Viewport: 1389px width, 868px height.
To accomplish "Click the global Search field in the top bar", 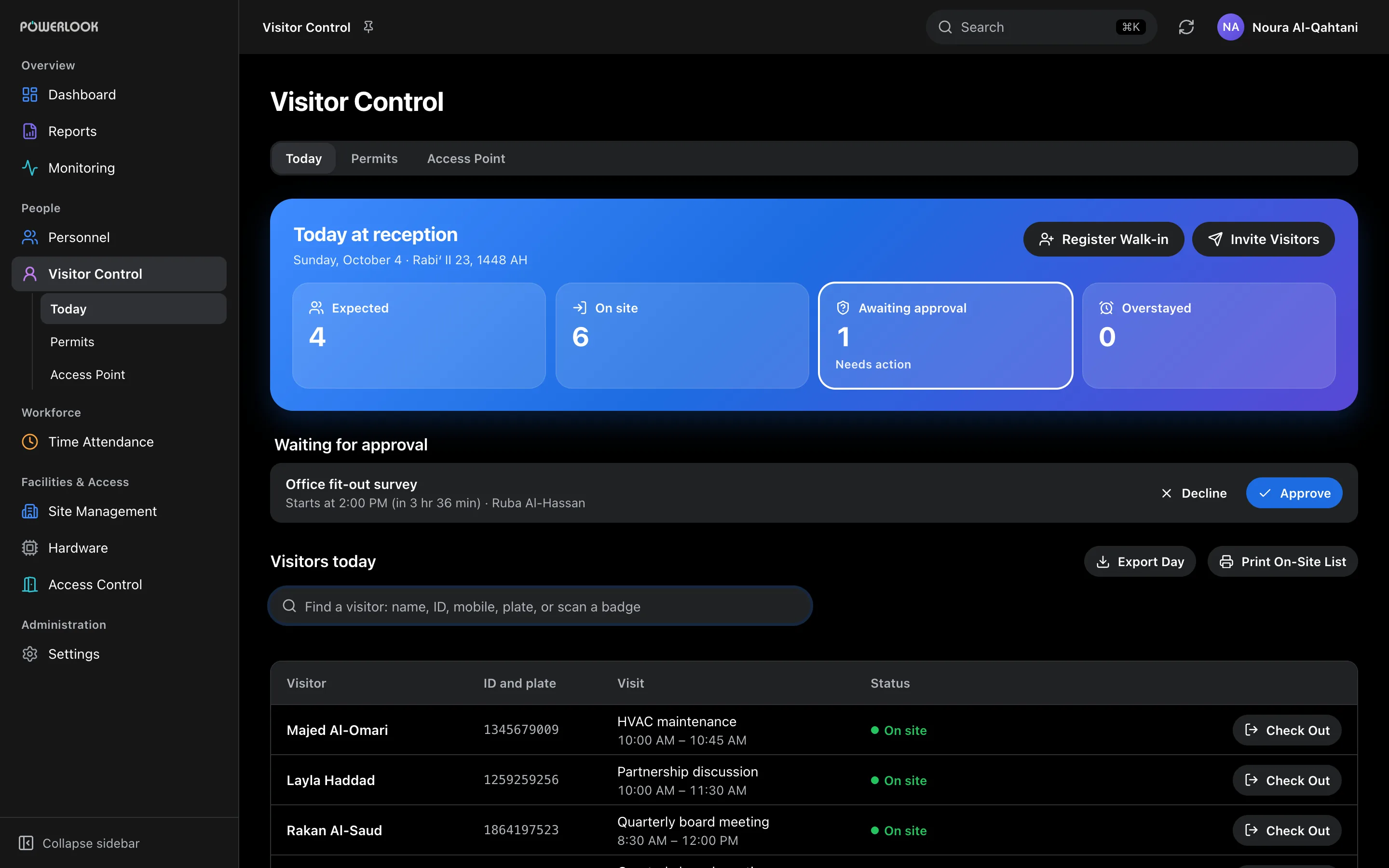I will coord(1041,27).
